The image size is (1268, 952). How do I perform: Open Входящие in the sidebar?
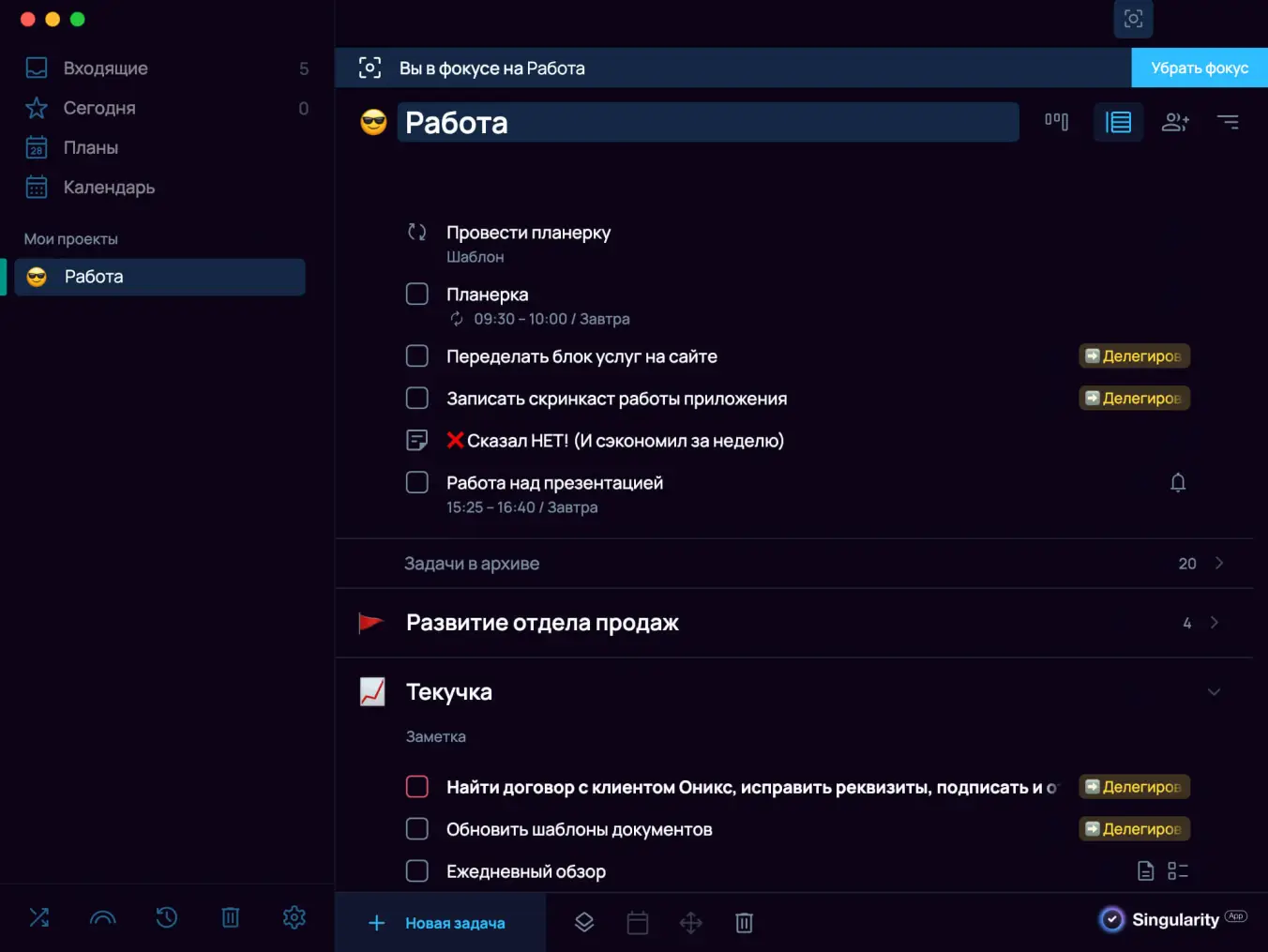(105, 68)
